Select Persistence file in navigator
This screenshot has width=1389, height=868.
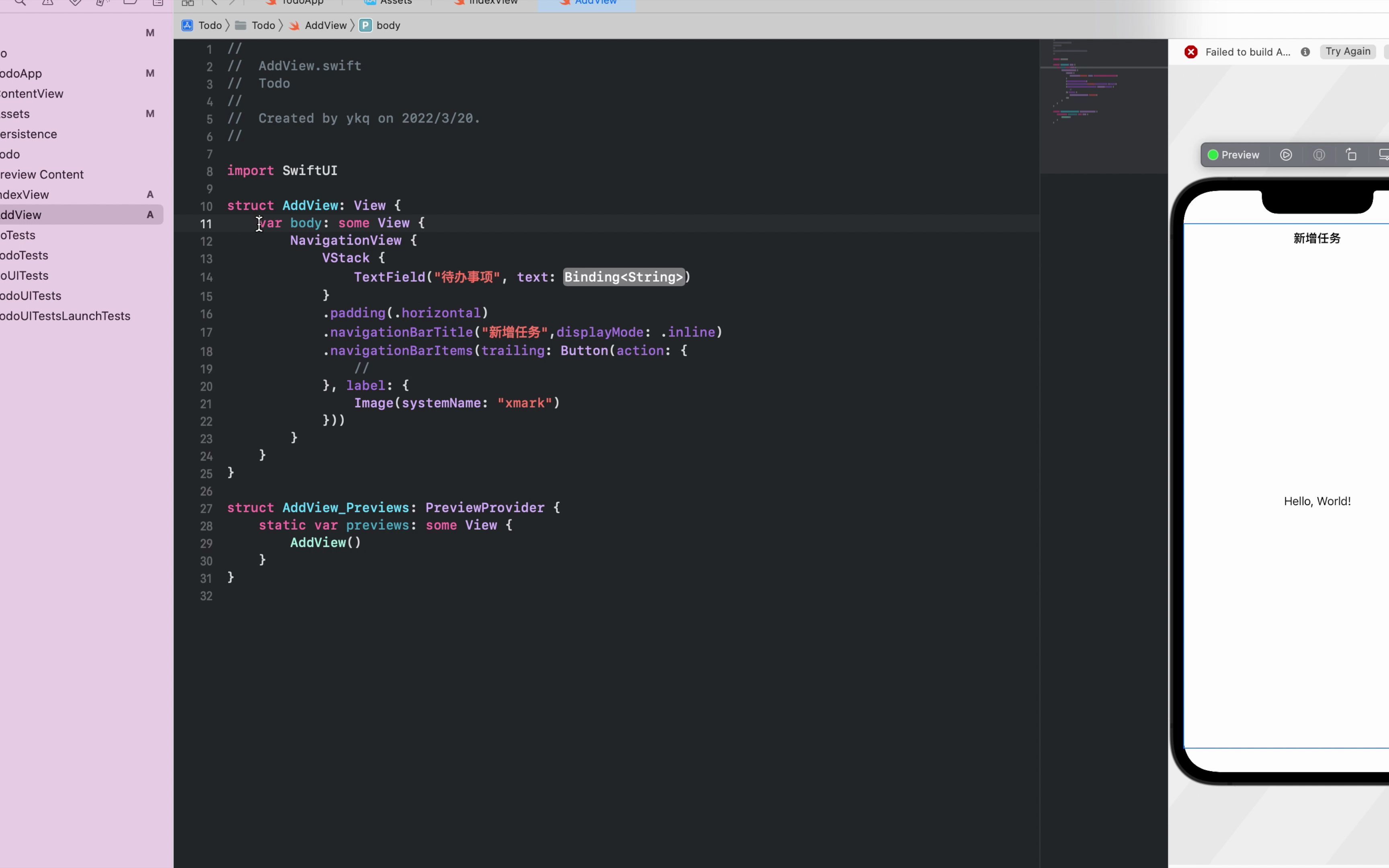(29, 134)
